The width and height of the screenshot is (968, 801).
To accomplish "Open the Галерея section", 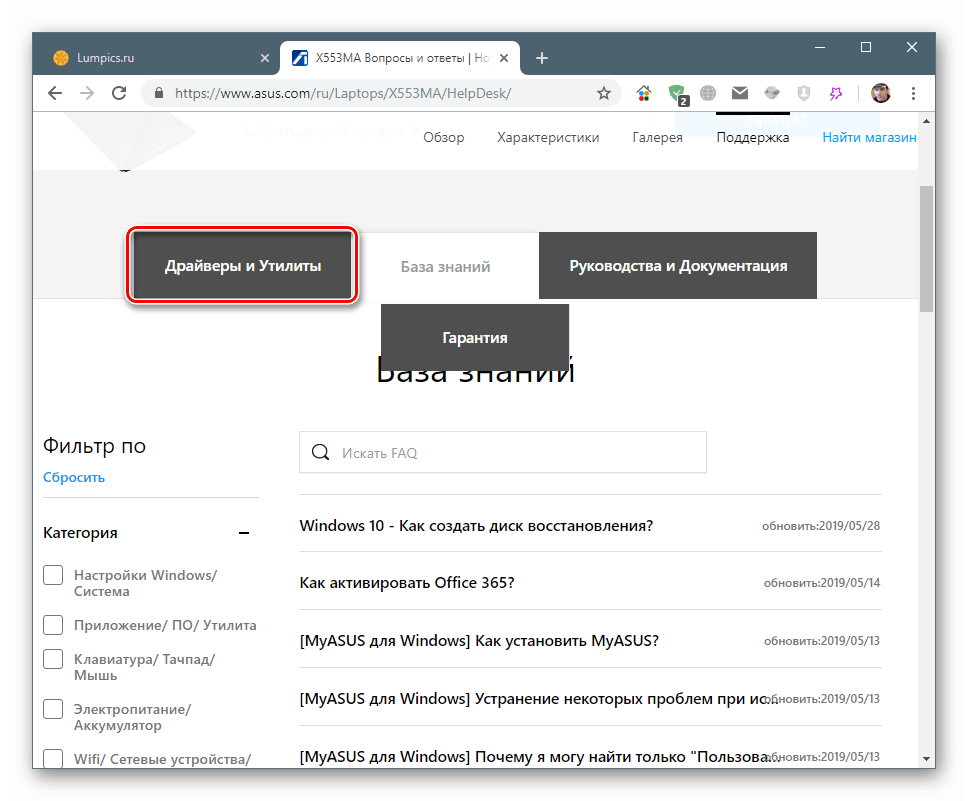I will [657, 137].
